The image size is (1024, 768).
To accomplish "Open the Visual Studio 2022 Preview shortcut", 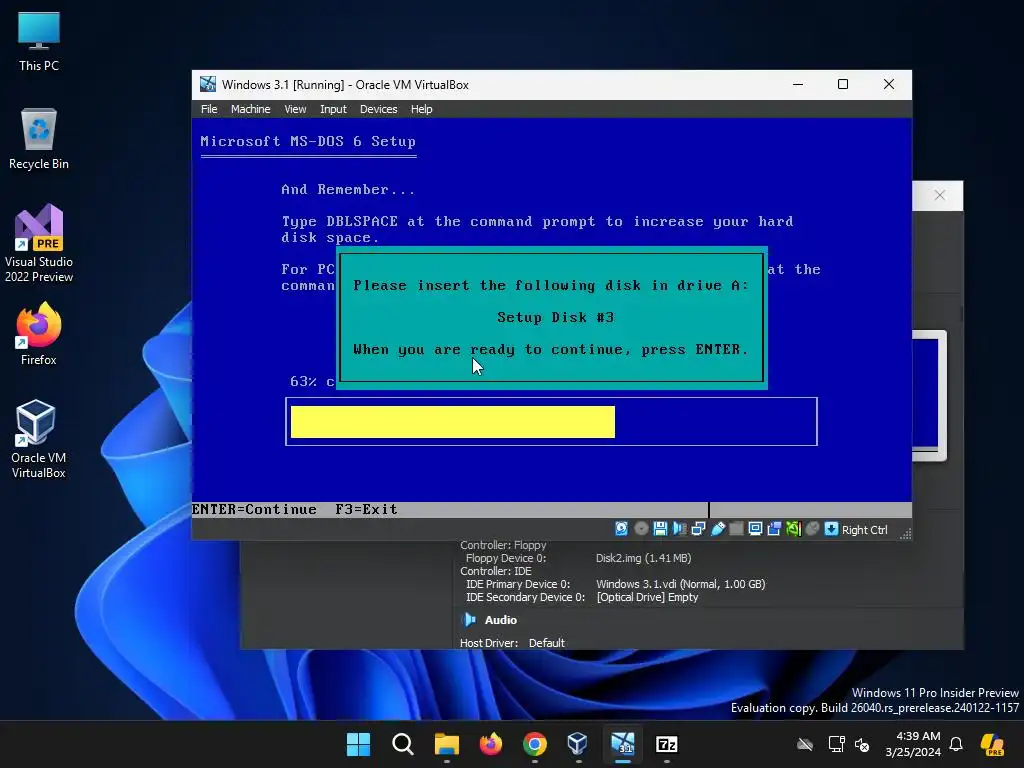I will click(x=39, y=243).
